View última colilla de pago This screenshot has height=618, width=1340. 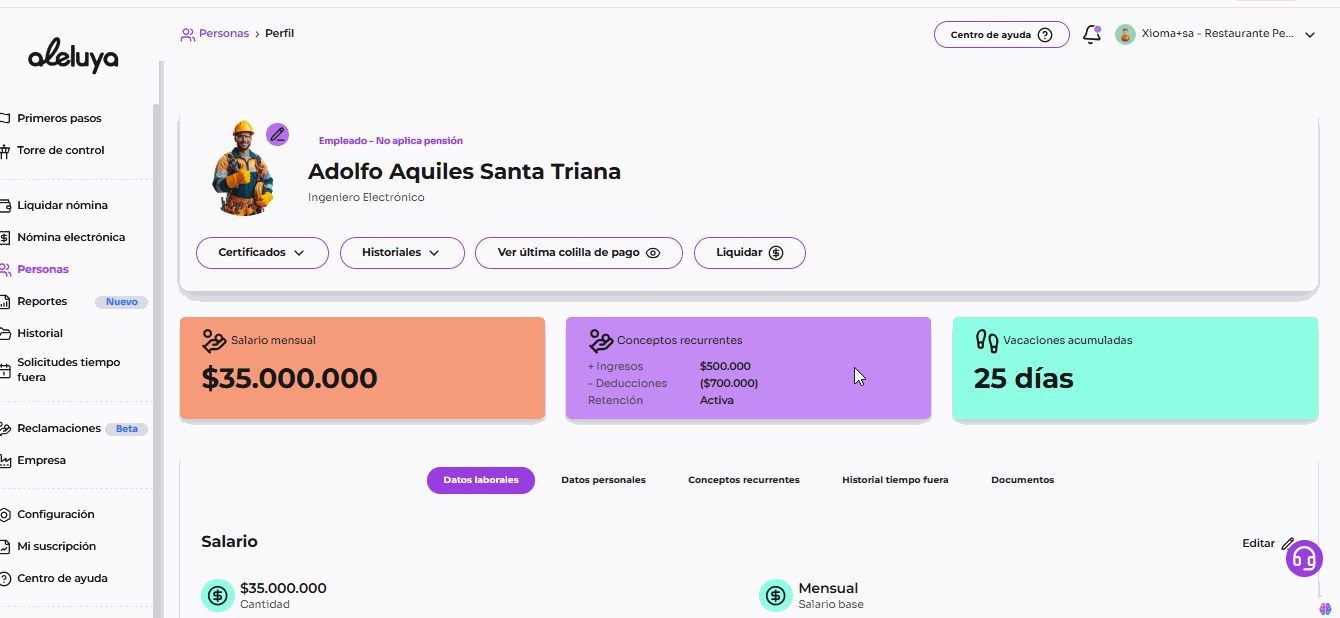pyautogui.click(x=578, y=253)
